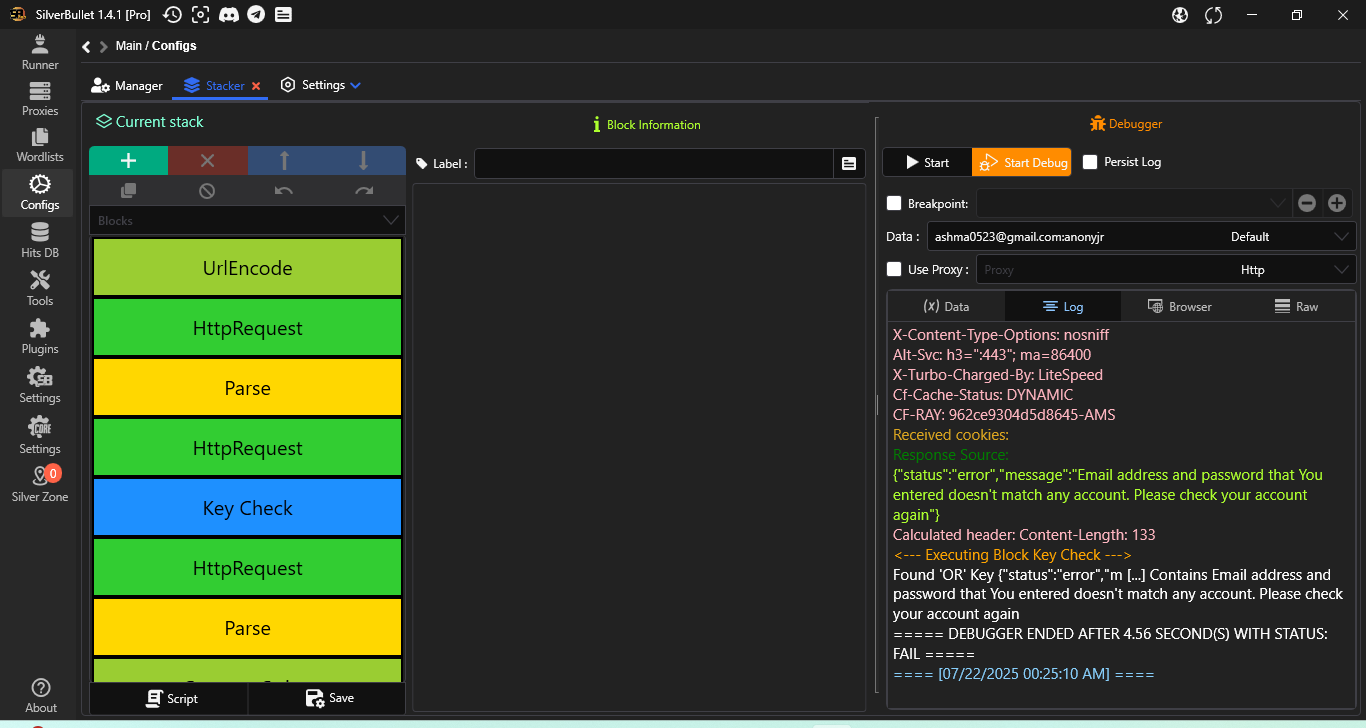The image size is (1366, 728).
Task: Switch to the Manager tab
Action: [127, 86]
